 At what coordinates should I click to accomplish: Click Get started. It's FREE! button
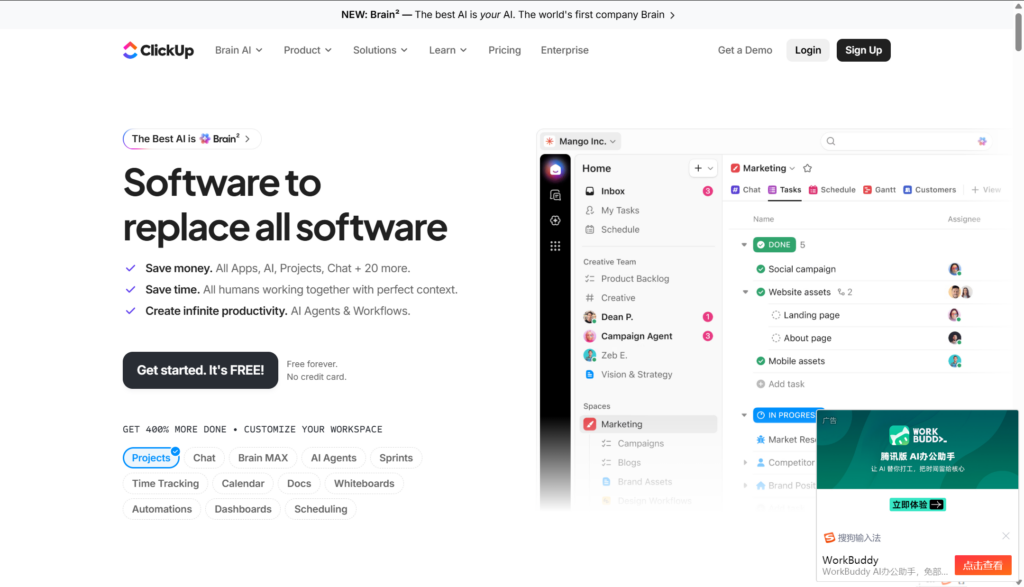(x=200, y=370)
